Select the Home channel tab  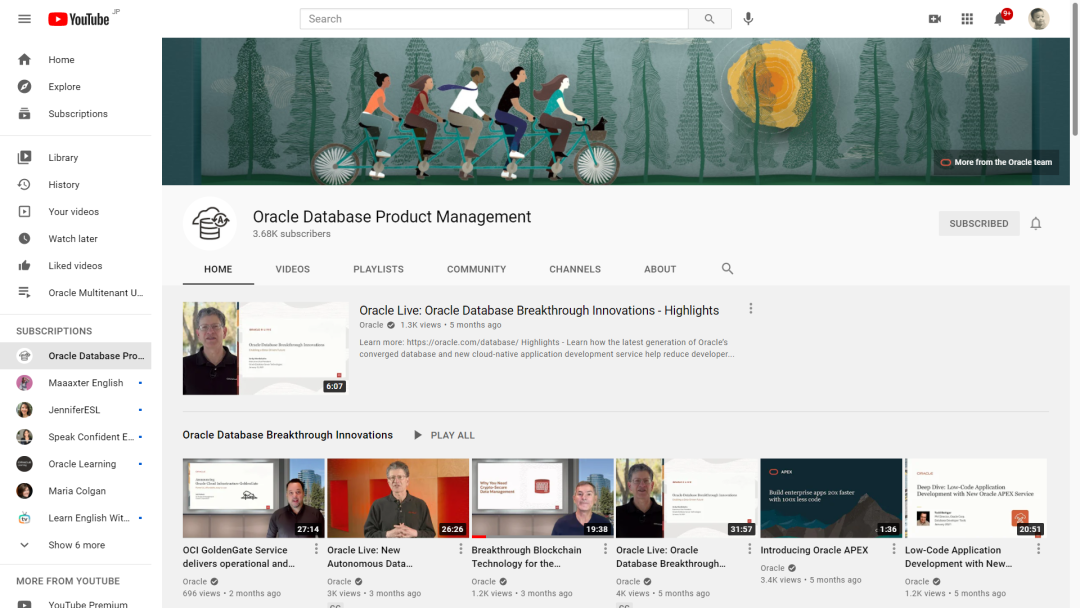[218, 269]
